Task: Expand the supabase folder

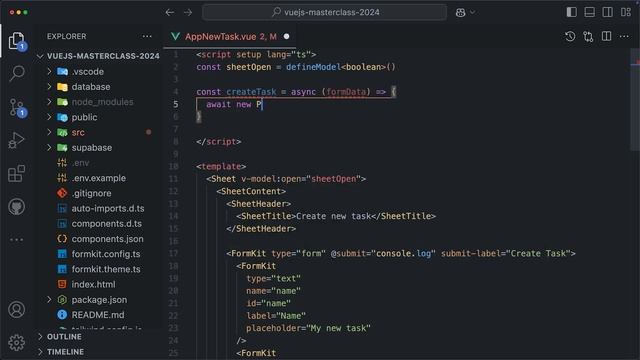Action: pos(49,147)
